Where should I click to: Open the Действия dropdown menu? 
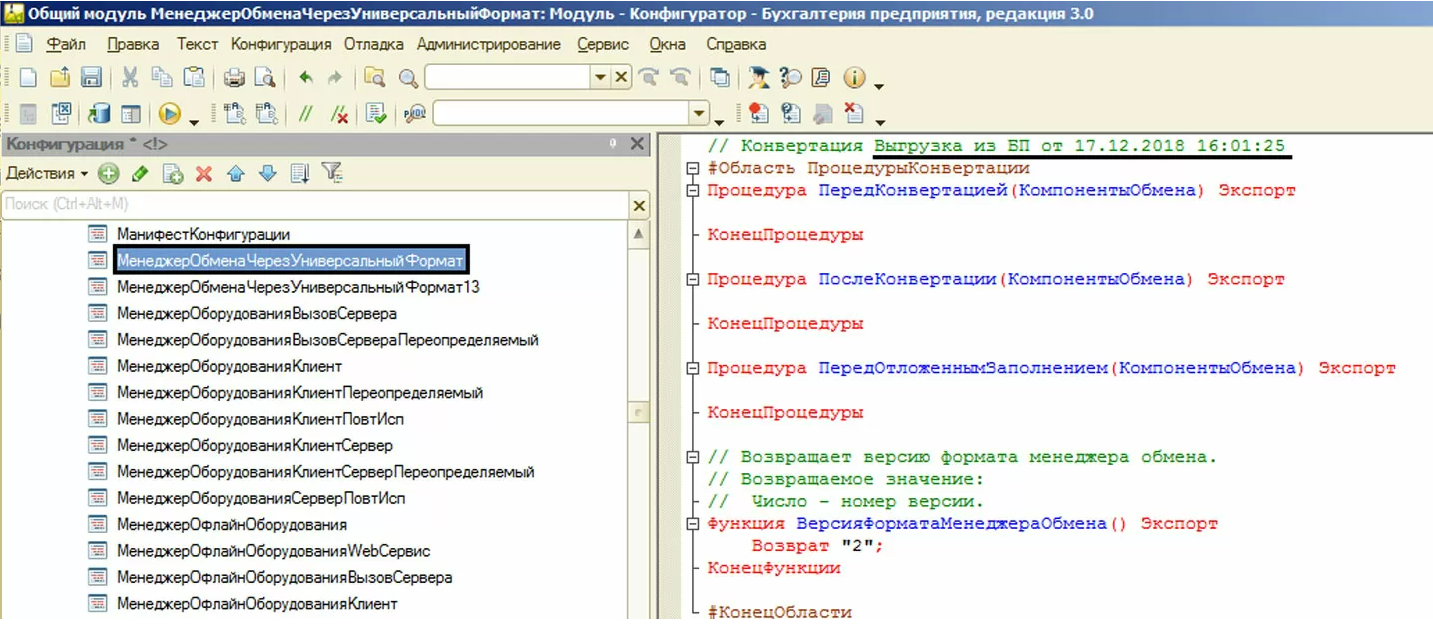(46, 174)
